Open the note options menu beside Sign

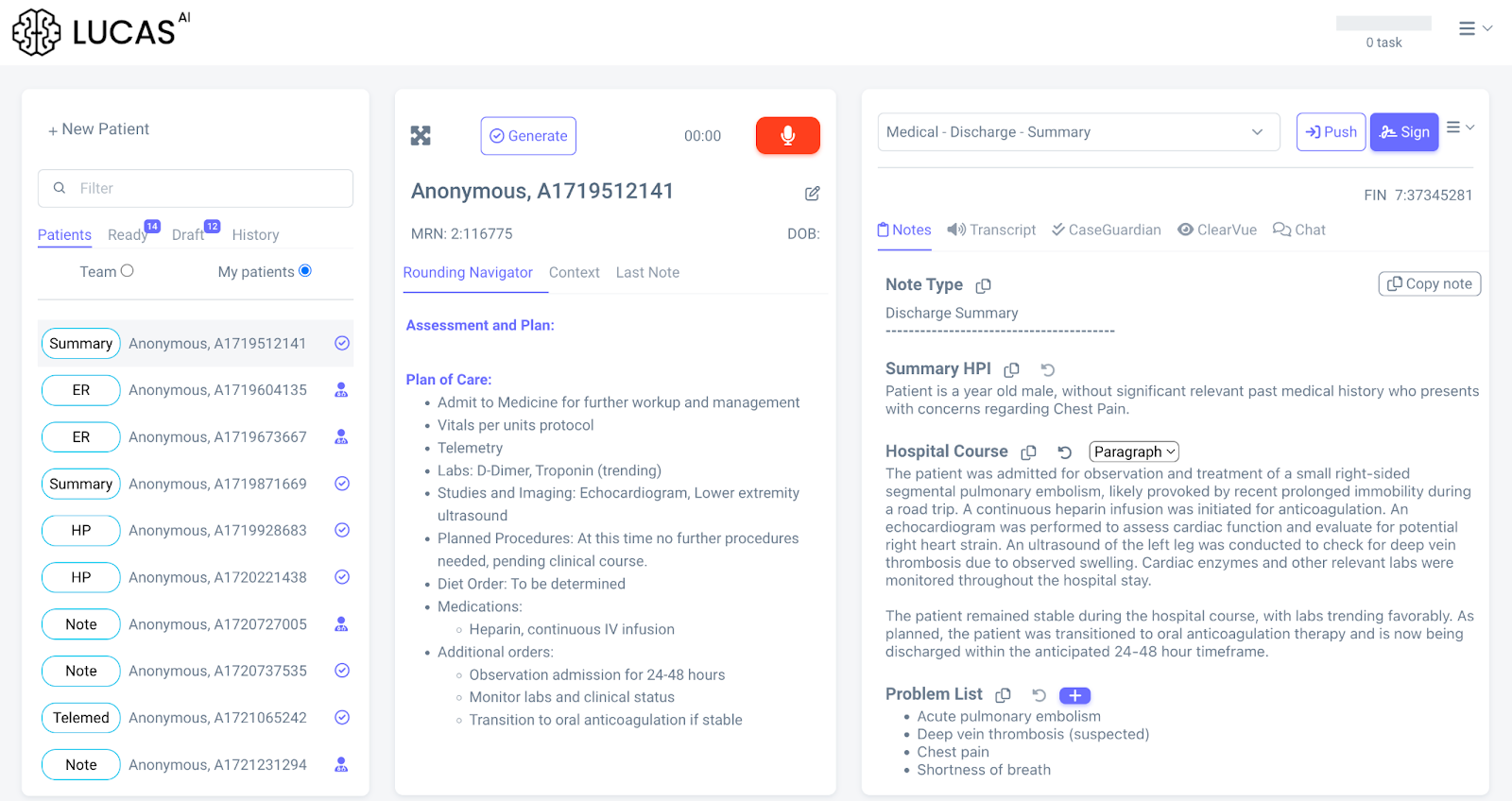click(x=1460, y=128)
